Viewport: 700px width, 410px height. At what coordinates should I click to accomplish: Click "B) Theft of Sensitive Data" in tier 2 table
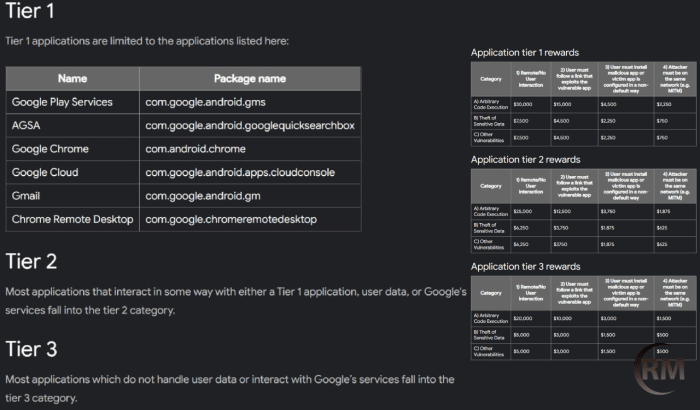489,228
